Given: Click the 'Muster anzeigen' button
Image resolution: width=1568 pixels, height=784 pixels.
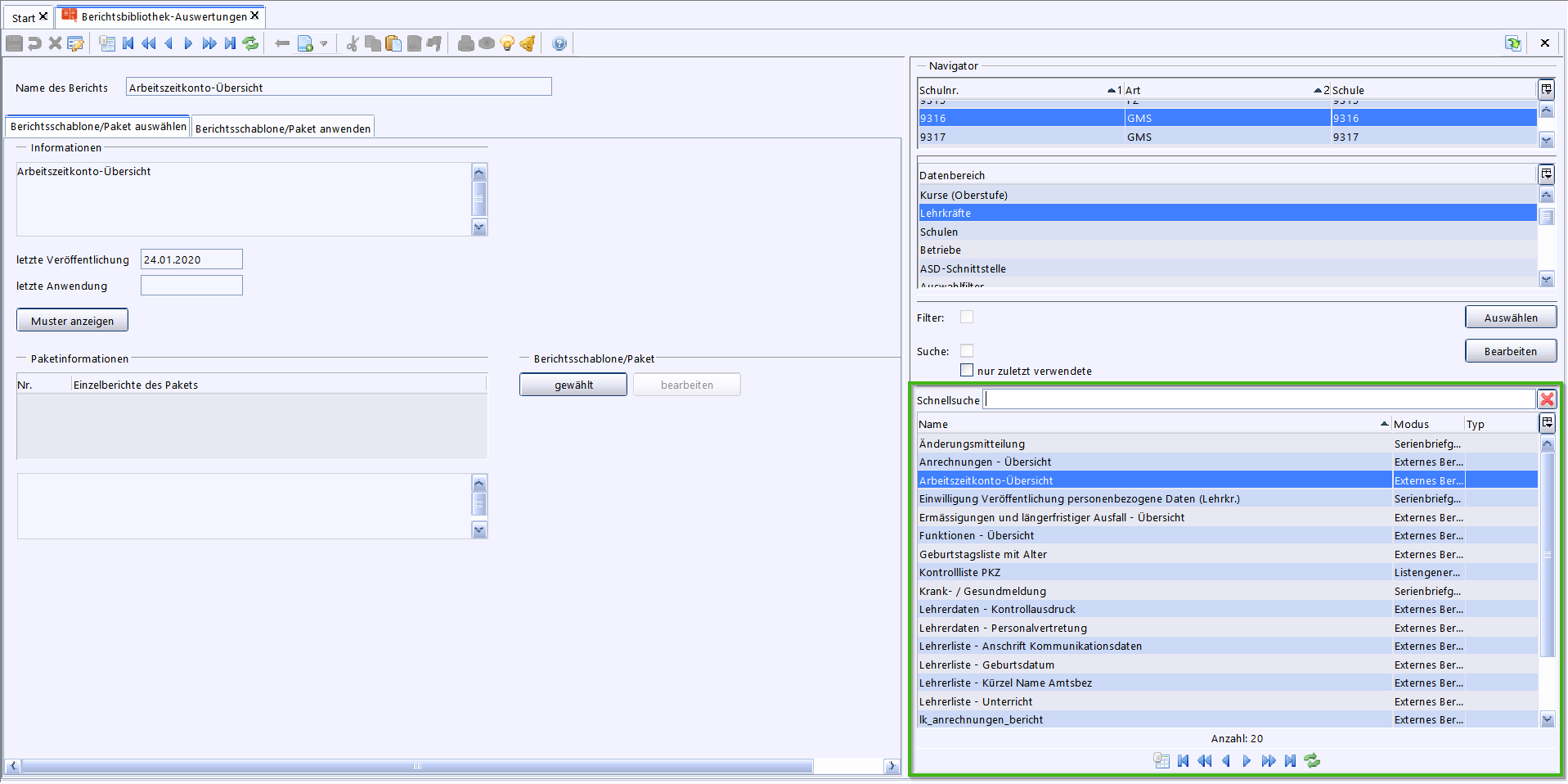Looking at the screenshot, I should 72,320.
